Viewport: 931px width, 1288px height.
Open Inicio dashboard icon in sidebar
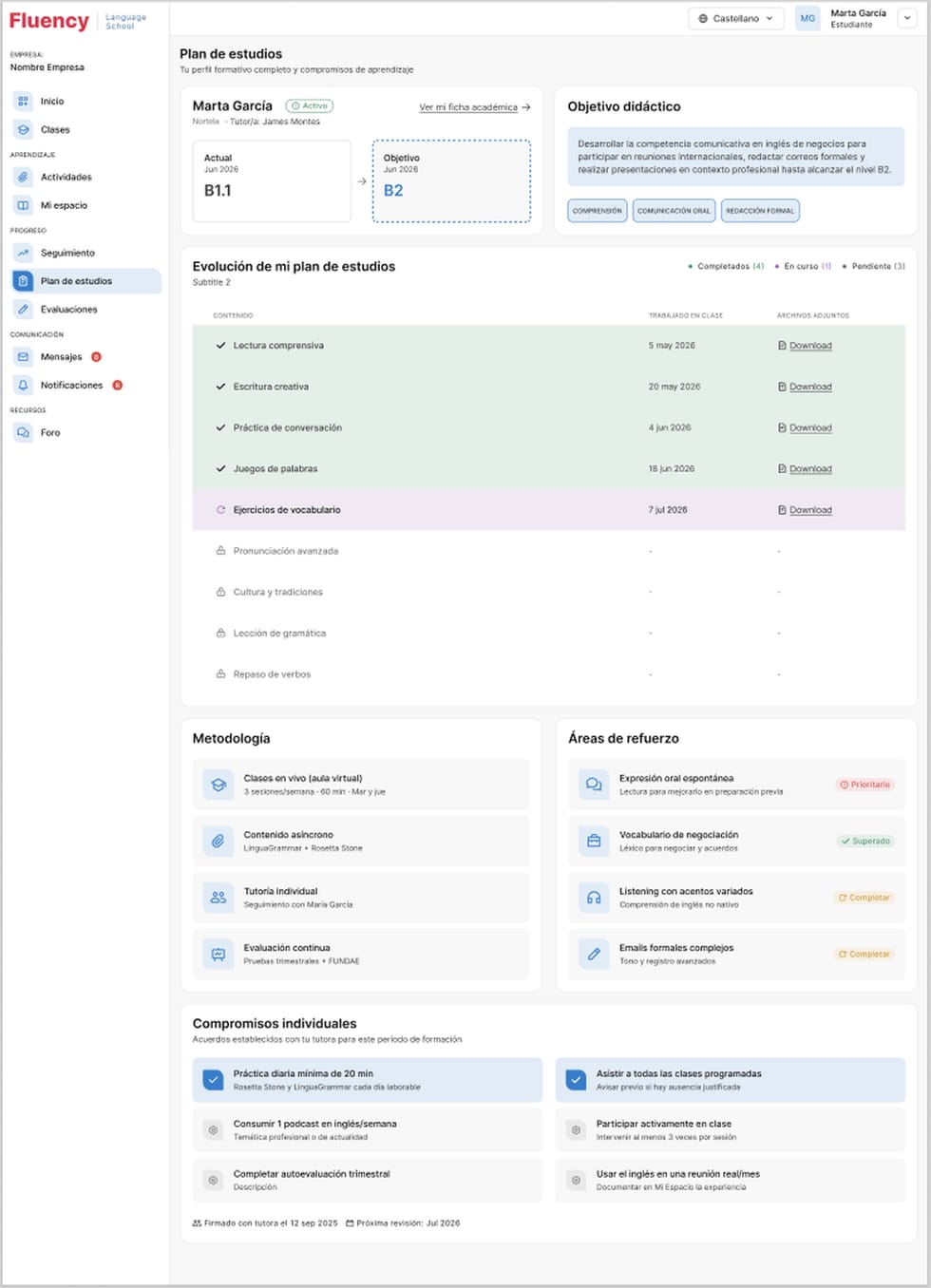[x=24, y=101]
